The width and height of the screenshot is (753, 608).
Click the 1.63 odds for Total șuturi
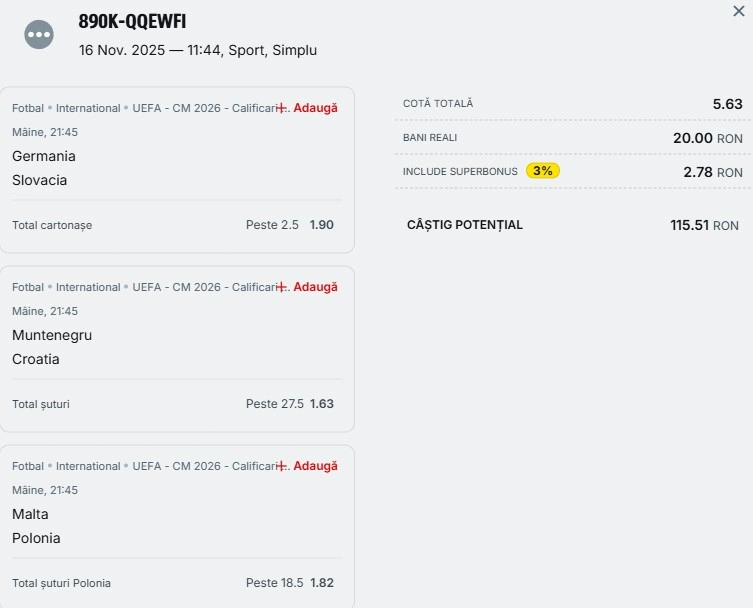pos(322,404)
